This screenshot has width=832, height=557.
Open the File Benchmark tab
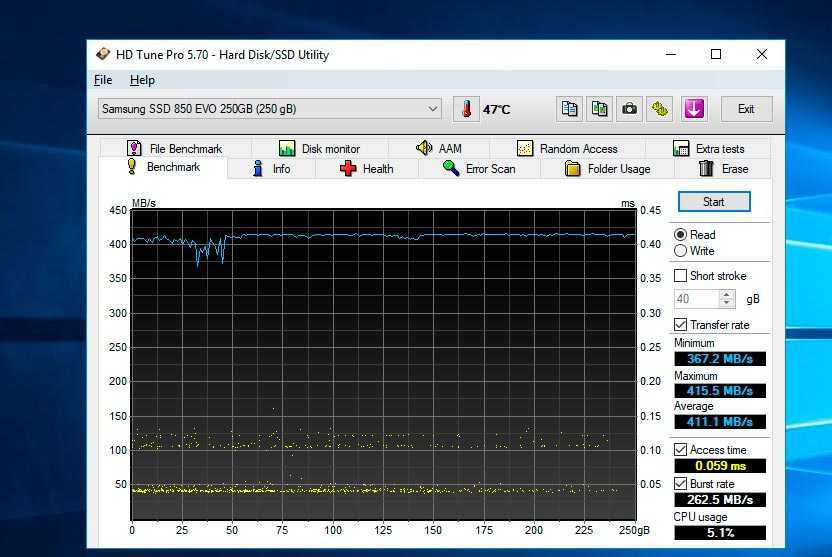tap(175, 149)
